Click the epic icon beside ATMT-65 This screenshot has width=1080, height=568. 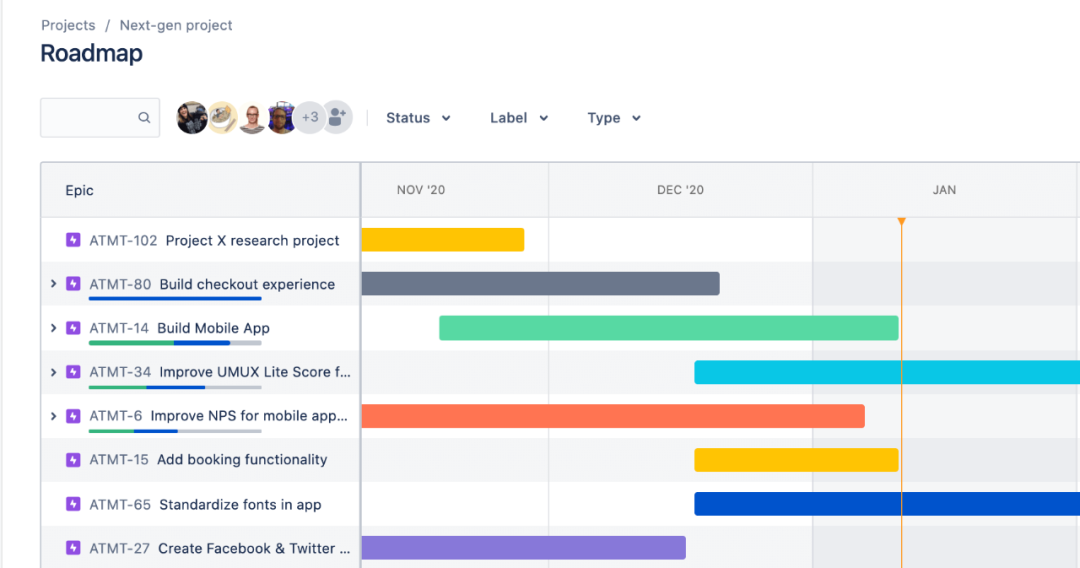73,504
